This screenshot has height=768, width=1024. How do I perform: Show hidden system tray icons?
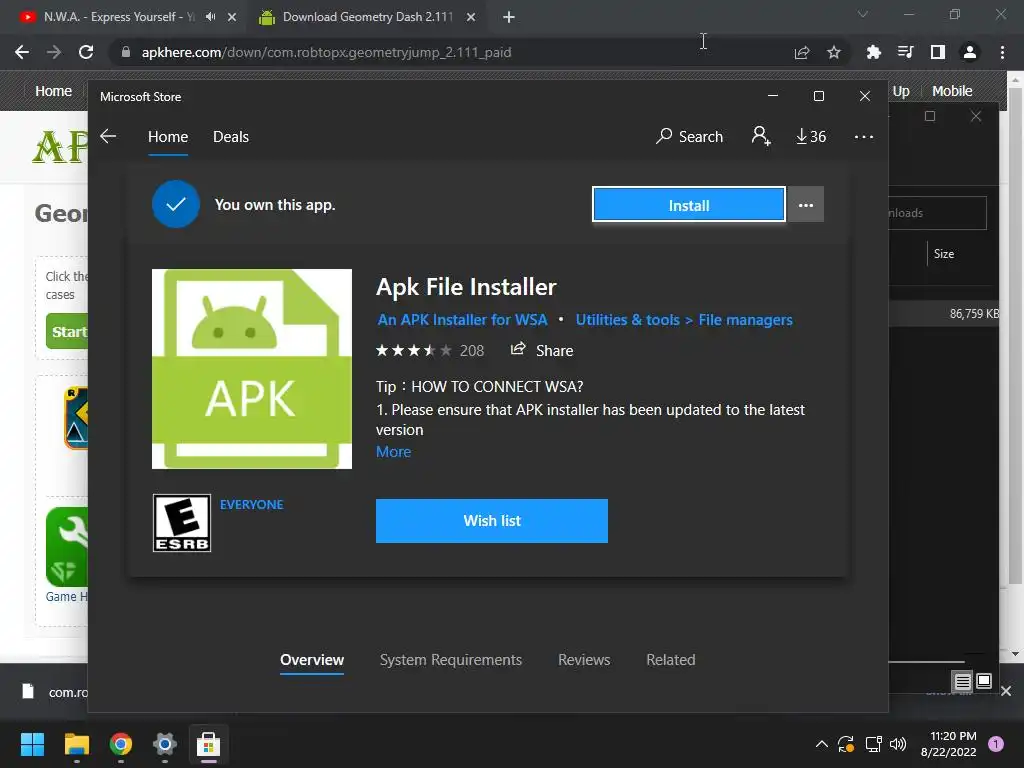822,744
